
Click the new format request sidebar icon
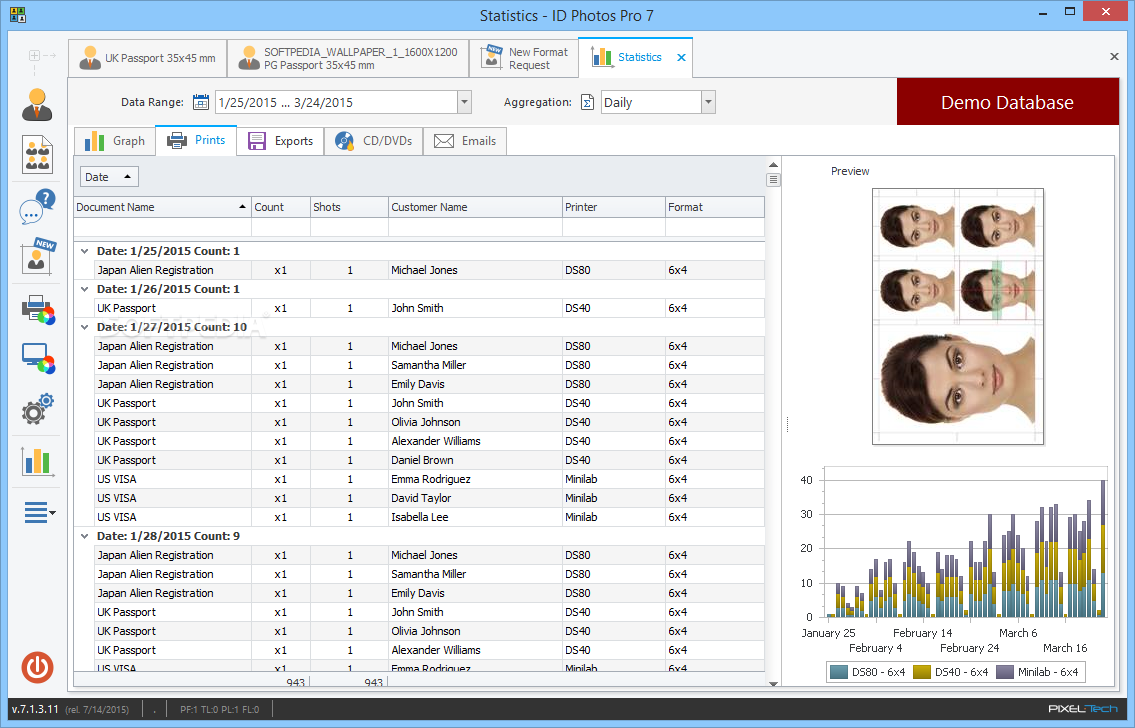click(x=37, y=256)
